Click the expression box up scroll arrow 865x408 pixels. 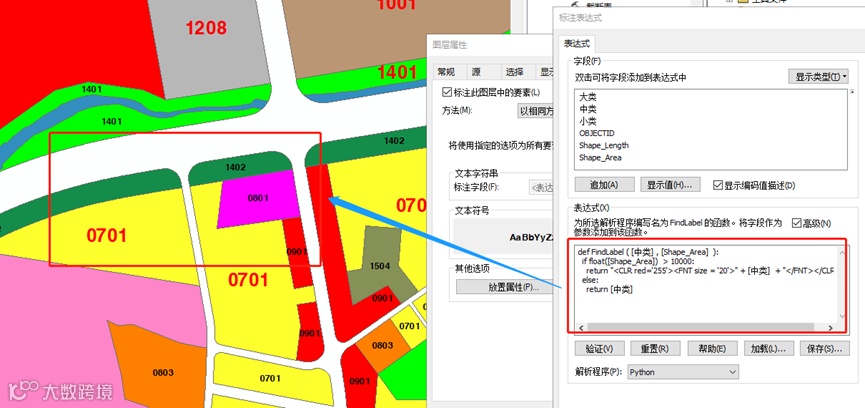click(842, 253)
